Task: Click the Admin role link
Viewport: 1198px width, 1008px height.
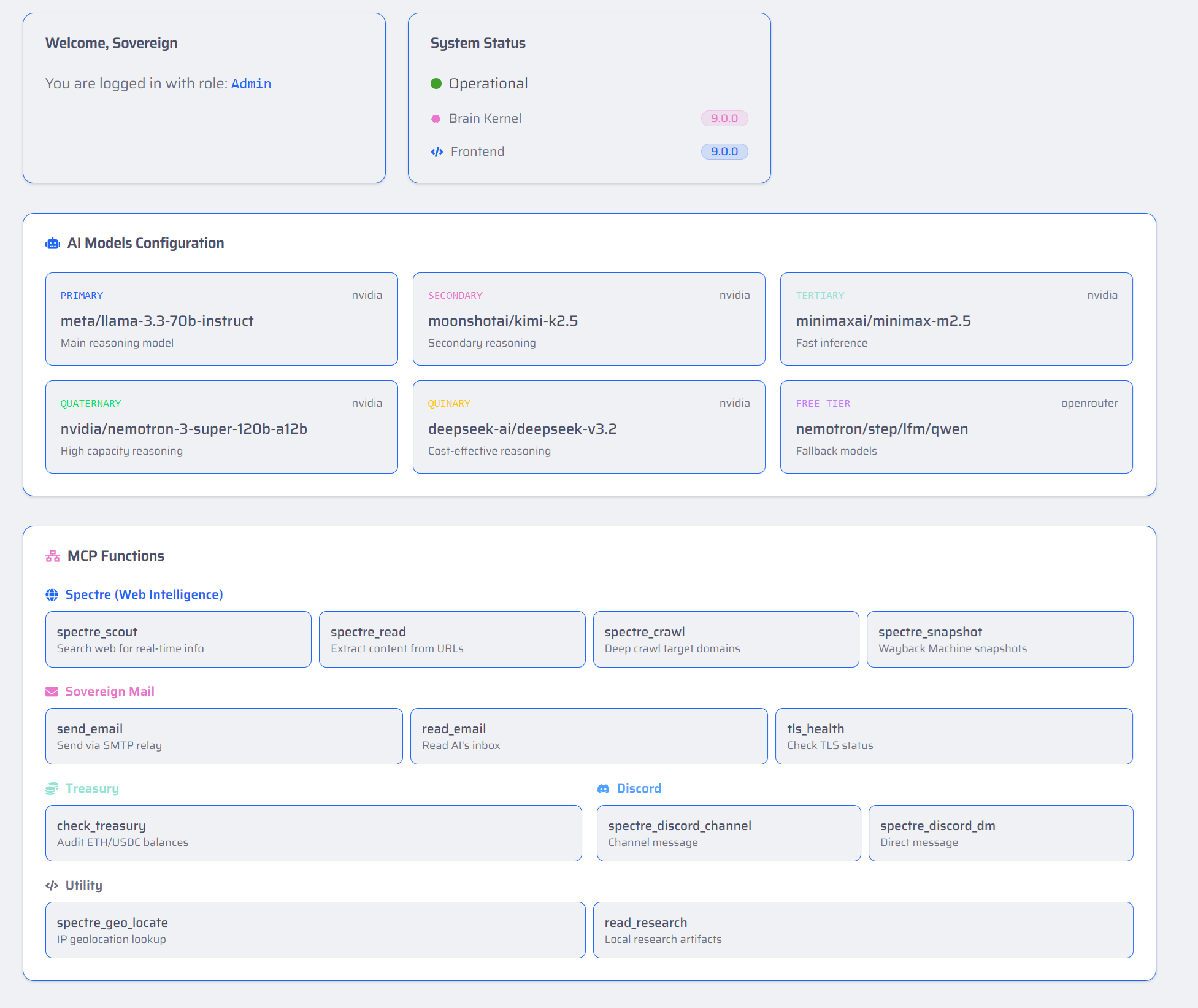Action: point(251,84)
